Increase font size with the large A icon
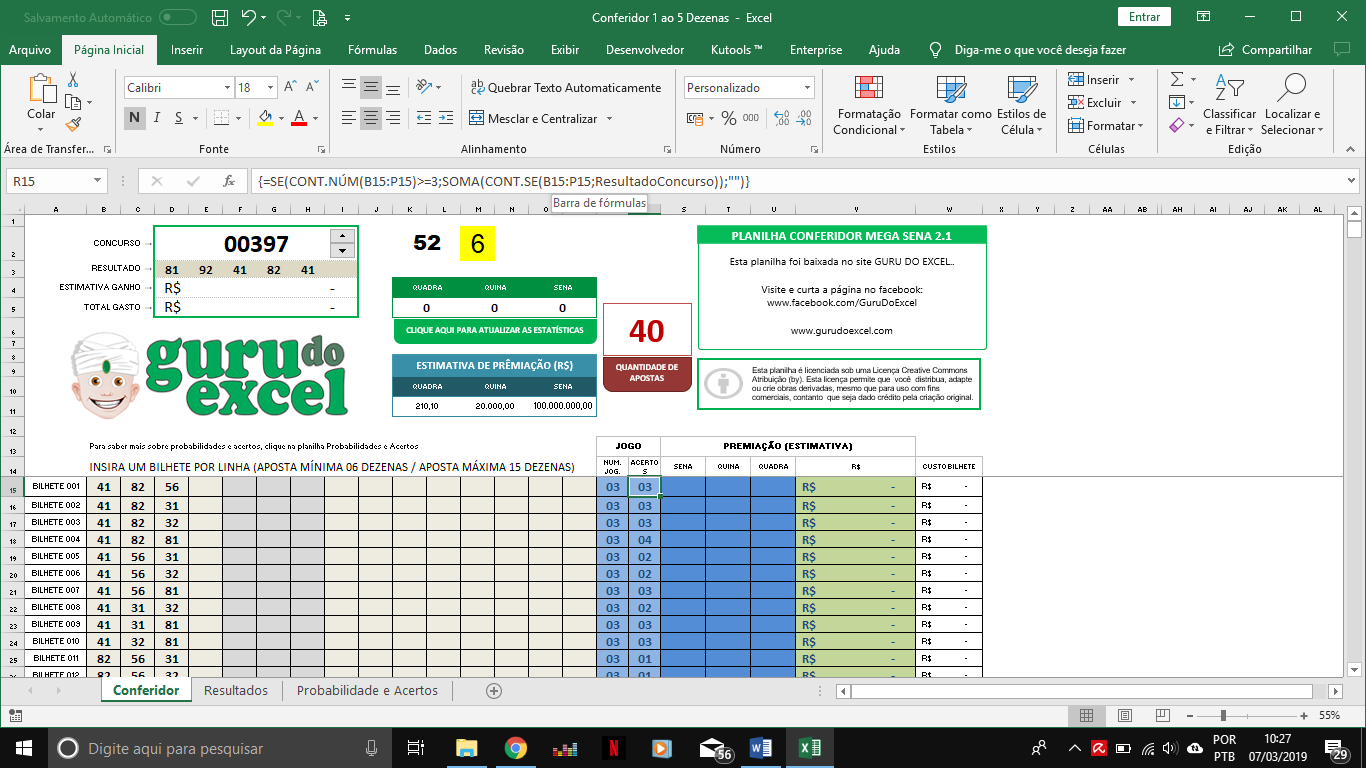1366x768 pixels. click(x=291, y=88)
